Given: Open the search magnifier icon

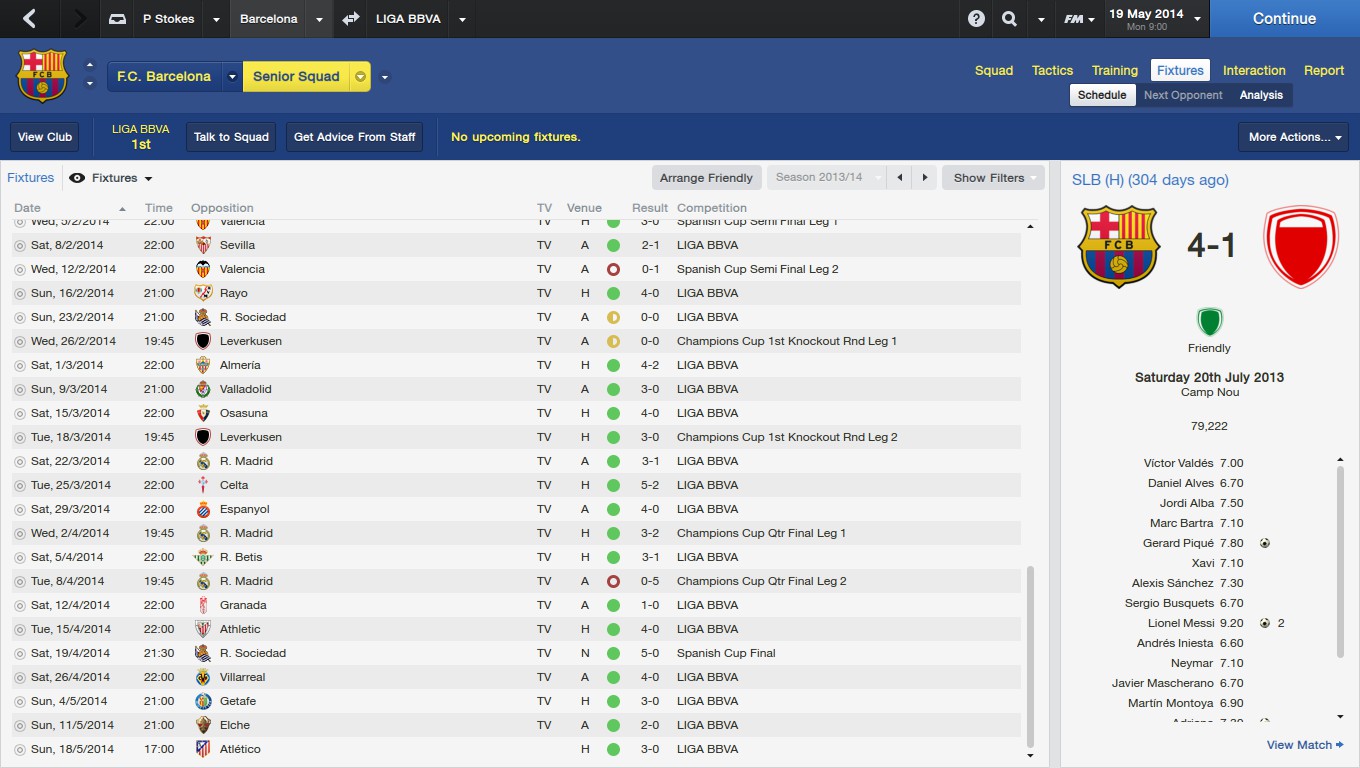Looking at the screenshot, I should coord(1009,19).
